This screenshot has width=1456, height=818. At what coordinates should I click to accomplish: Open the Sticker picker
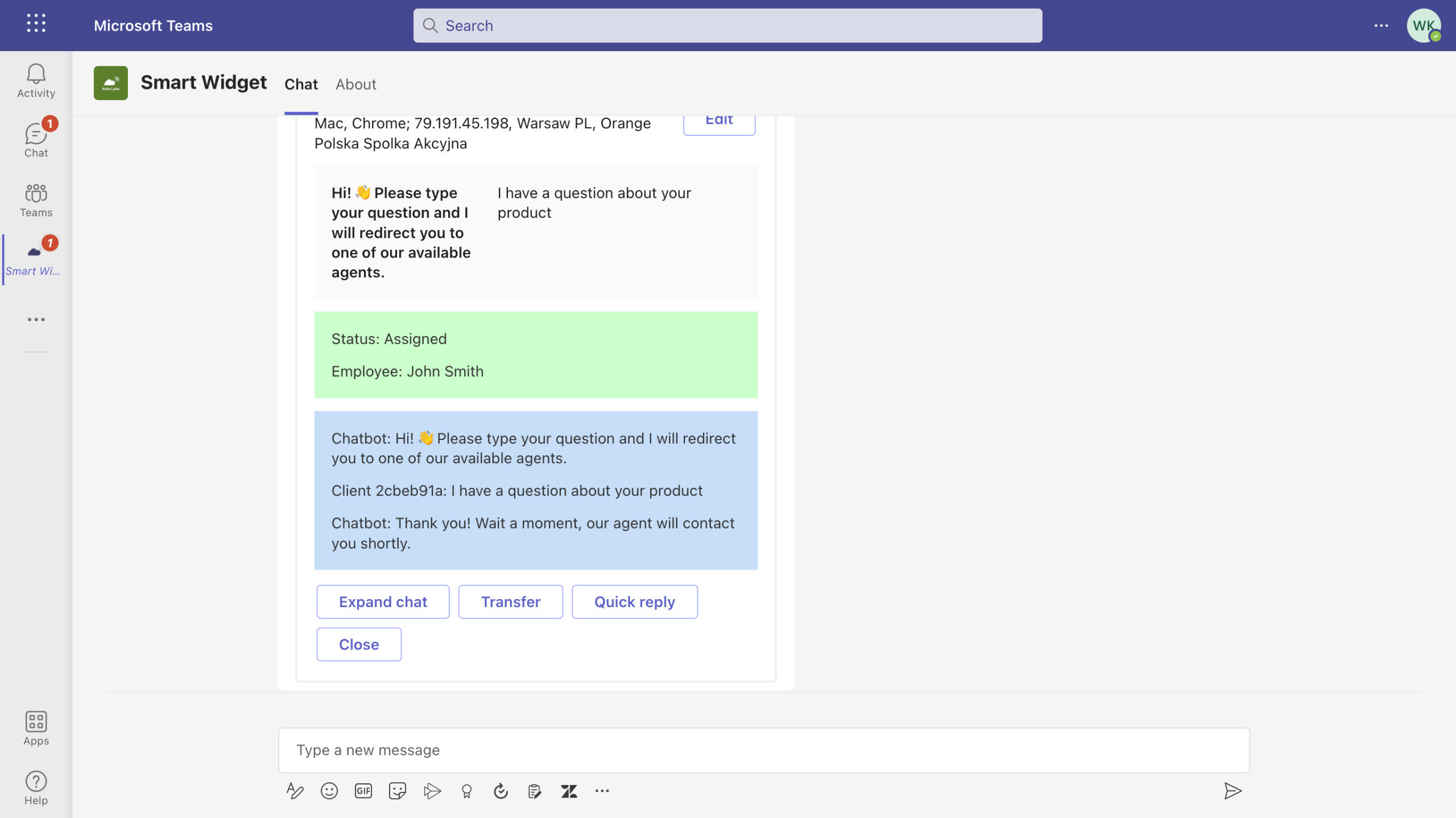tap(398, 791)
